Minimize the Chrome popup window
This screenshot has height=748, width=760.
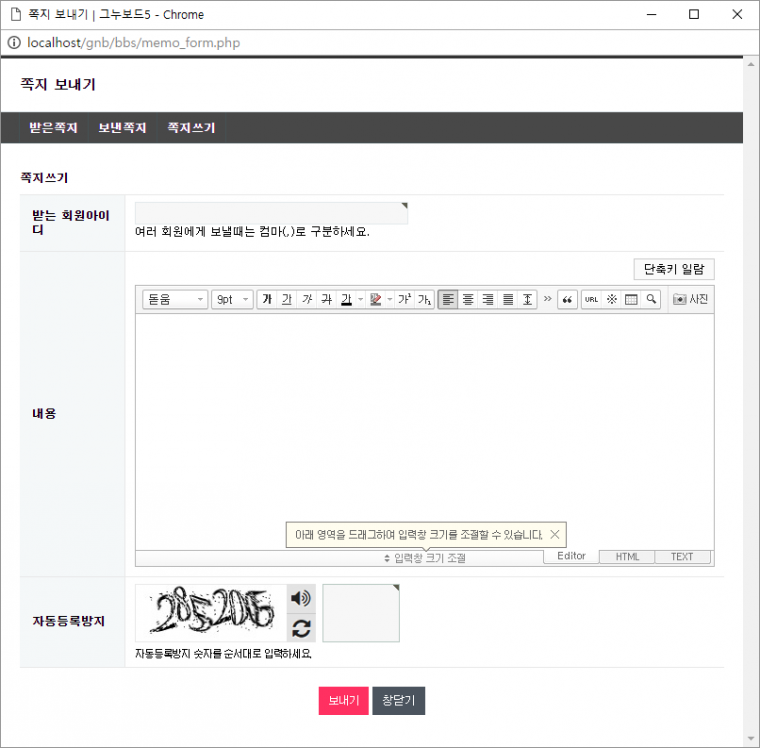coord(651,15)
